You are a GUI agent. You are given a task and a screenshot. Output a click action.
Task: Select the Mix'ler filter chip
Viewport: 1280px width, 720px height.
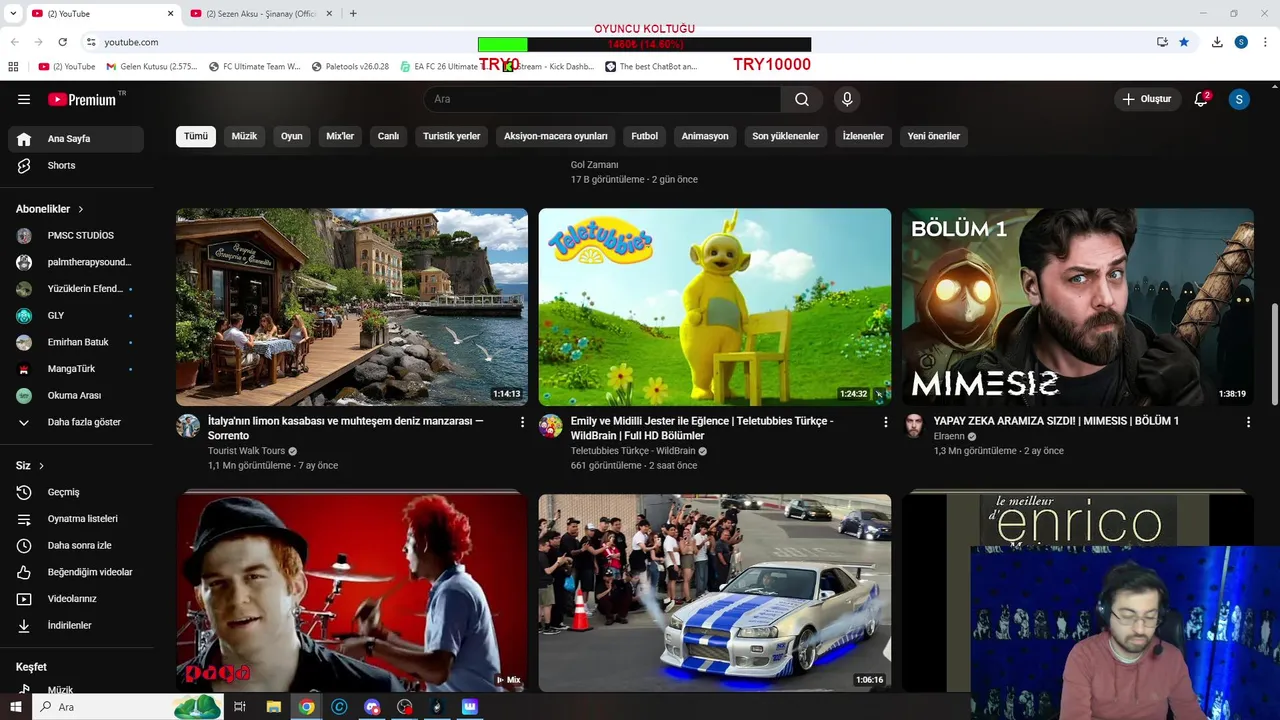(x=340, y=136)
